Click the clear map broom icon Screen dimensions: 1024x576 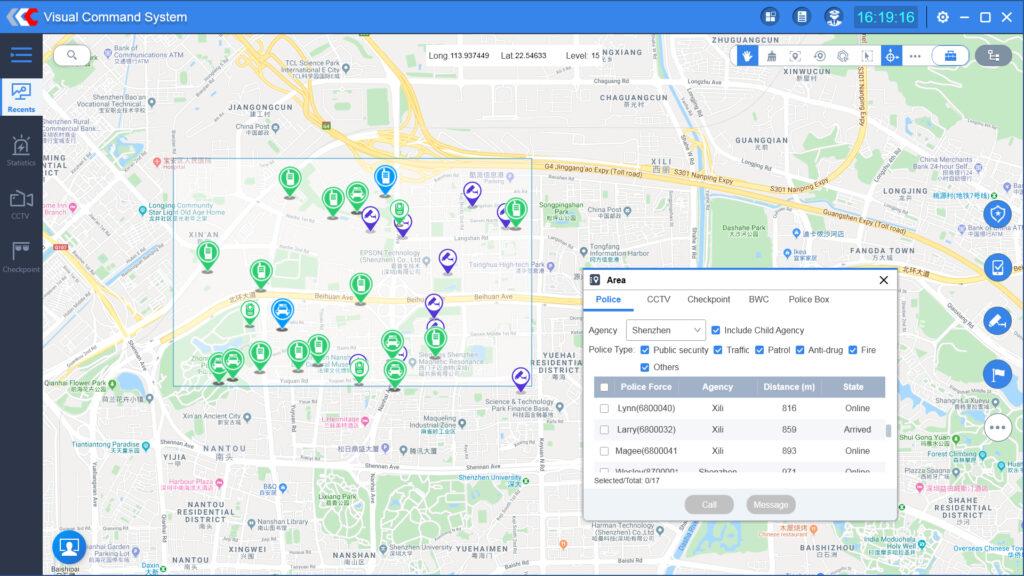771,56
